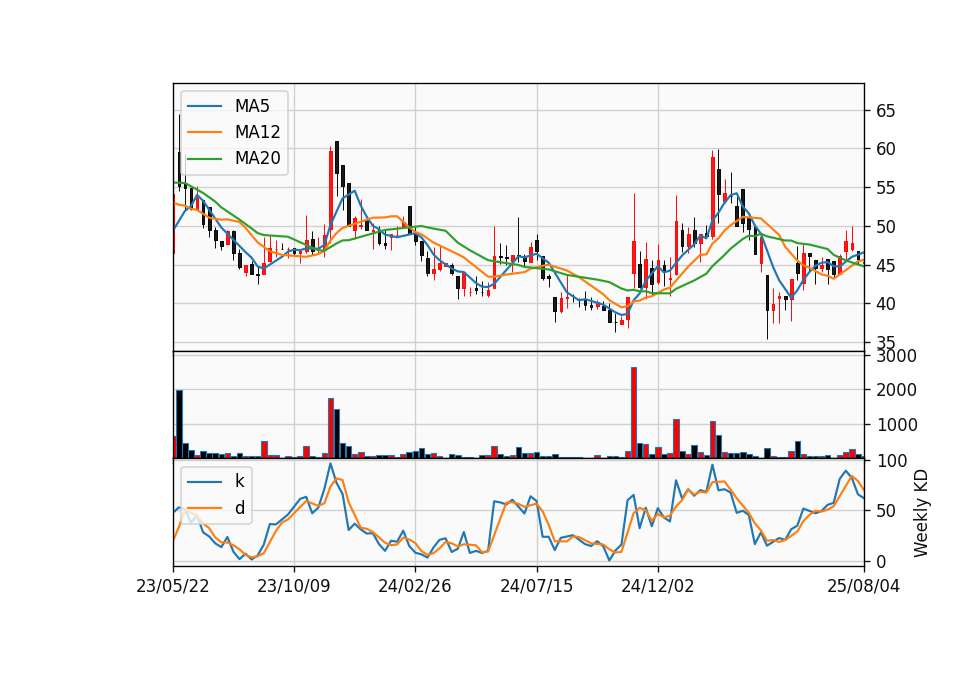This screenshot has height=690, width=960.
Task: Click the green MA20 legend line swatch
Action: point(204,159)
